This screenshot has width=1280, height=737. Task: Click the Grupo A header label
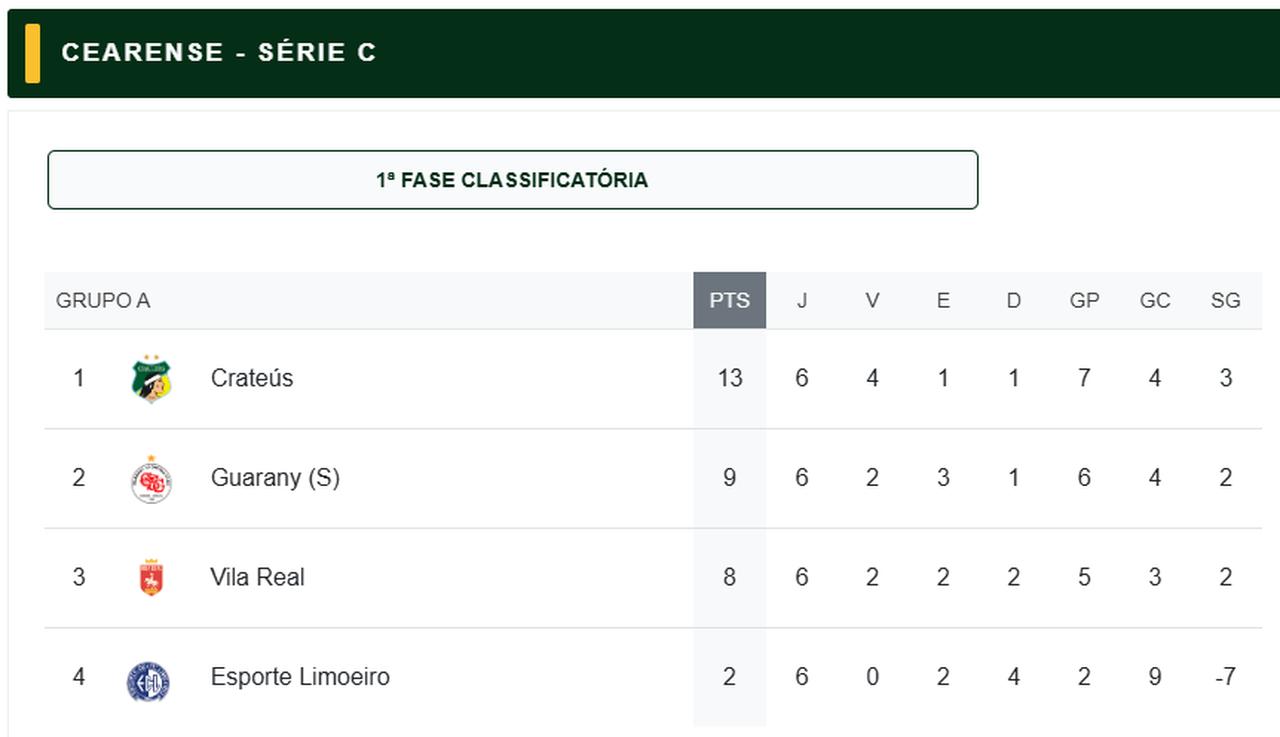tap(103, 300)
